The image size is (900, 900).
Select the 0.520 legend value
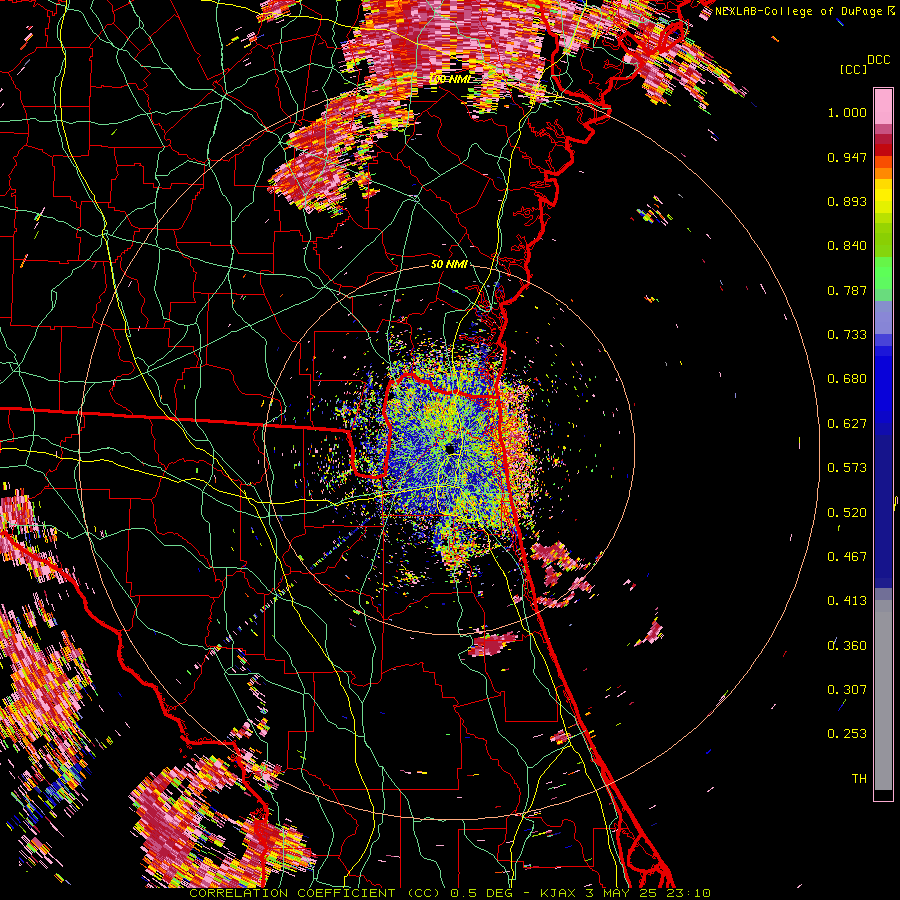coord(847,513)
